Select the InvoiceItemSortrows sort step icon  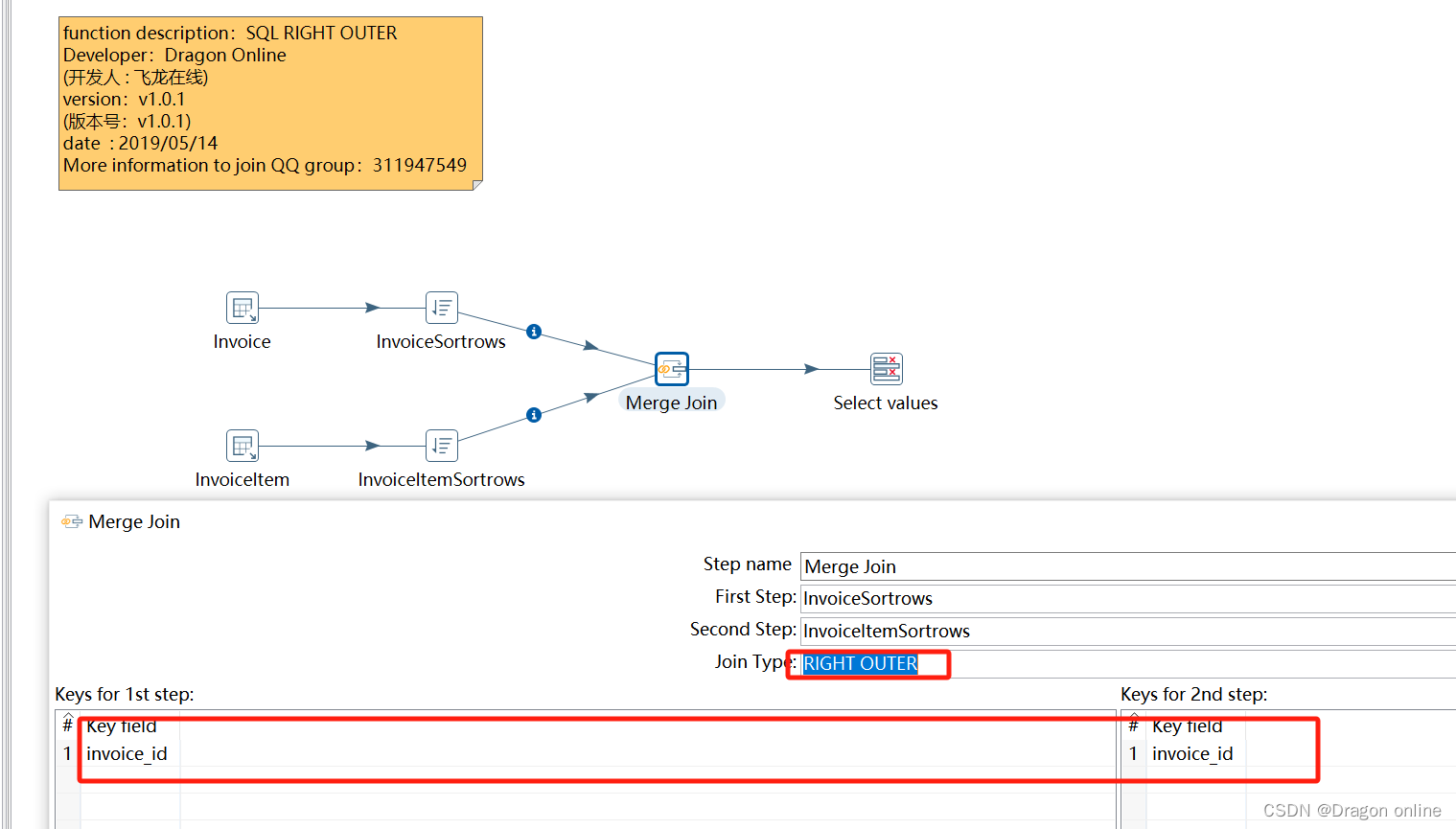coord(442,446)
